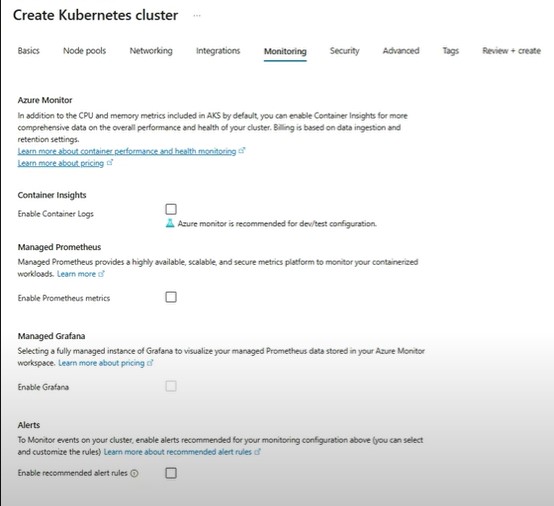Tick the Enable Prometheus metrics checkbox

pos(171,297)
